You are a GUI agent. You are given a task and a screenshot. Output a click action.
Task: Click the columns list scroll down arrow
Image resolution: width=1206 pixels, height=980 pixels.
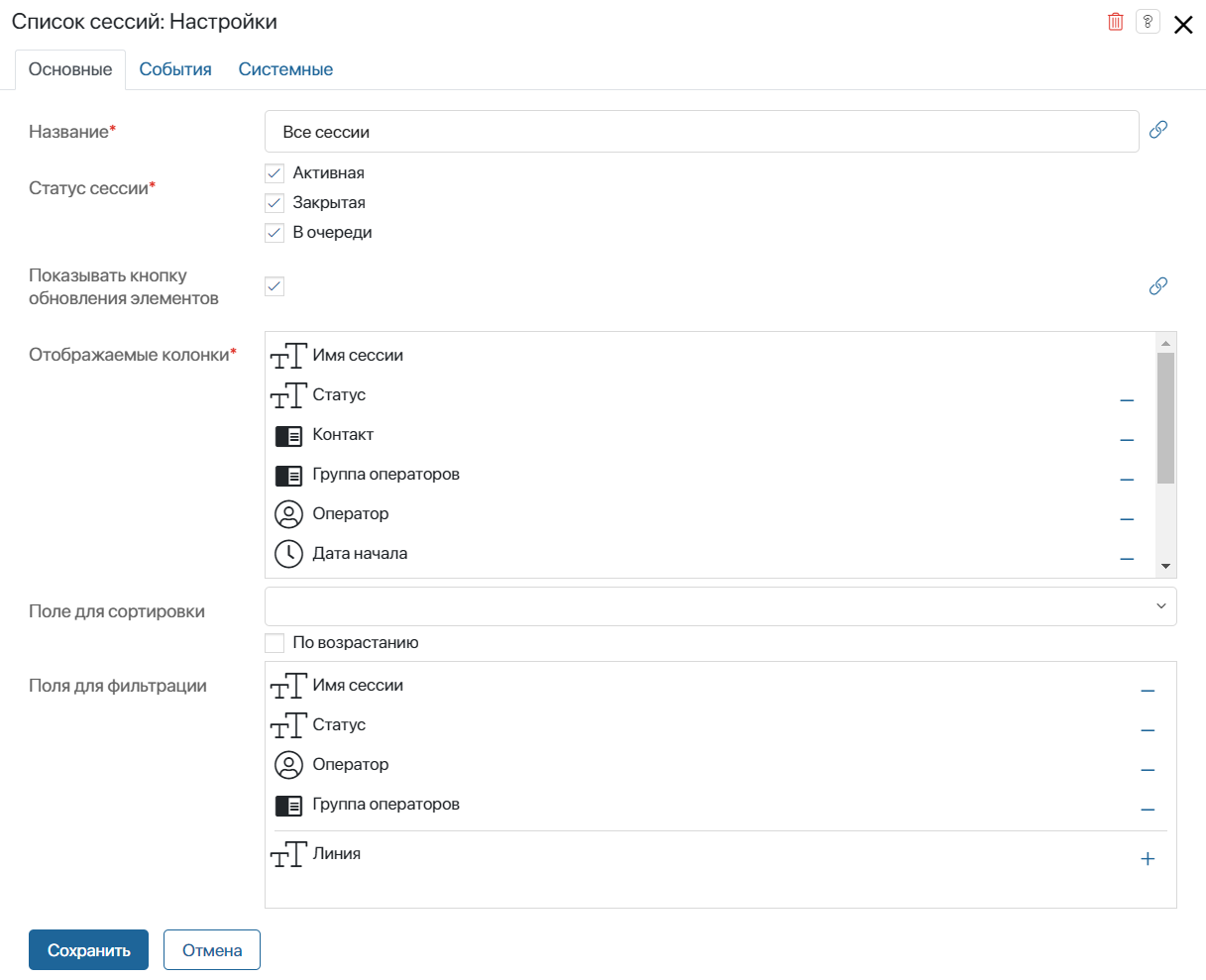click(1165, 567)
